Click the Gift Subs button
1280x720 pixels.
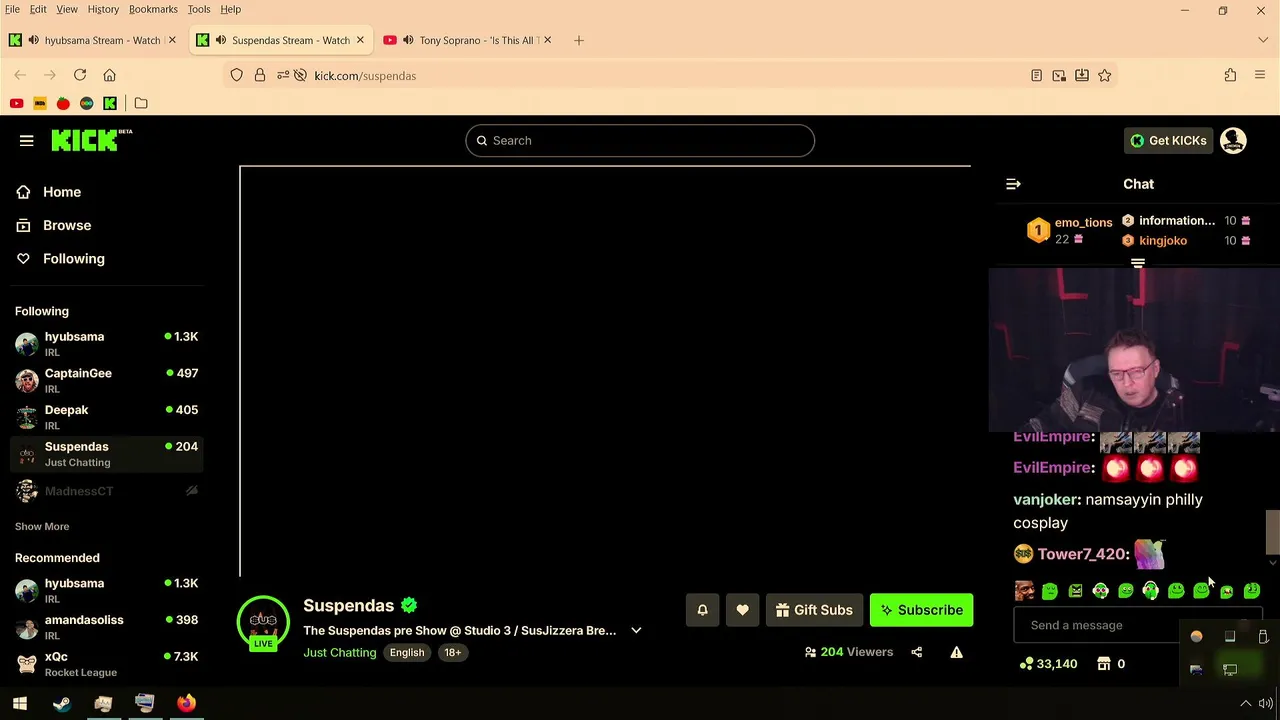[x=814, y=610]
